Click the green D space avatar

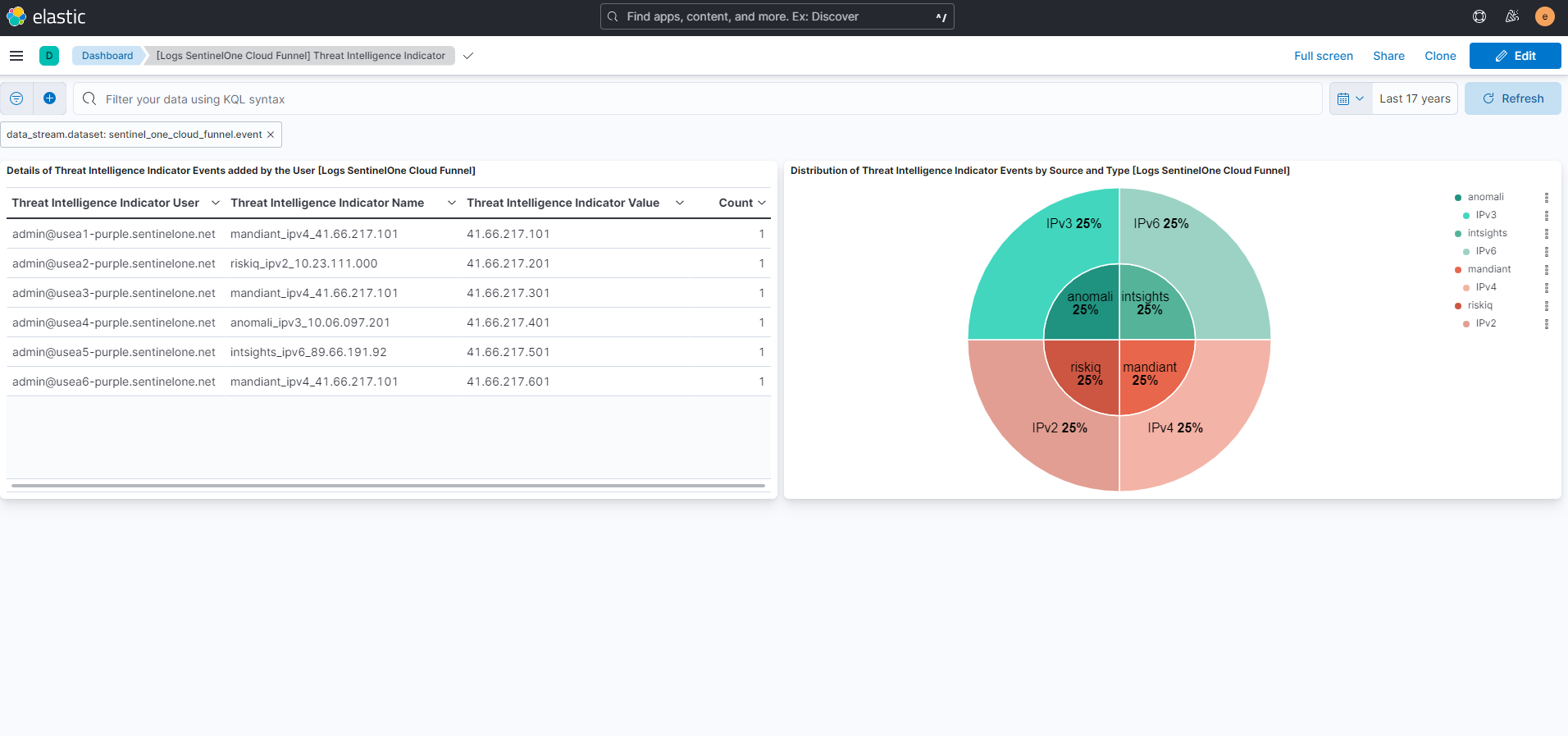[49, 56]
